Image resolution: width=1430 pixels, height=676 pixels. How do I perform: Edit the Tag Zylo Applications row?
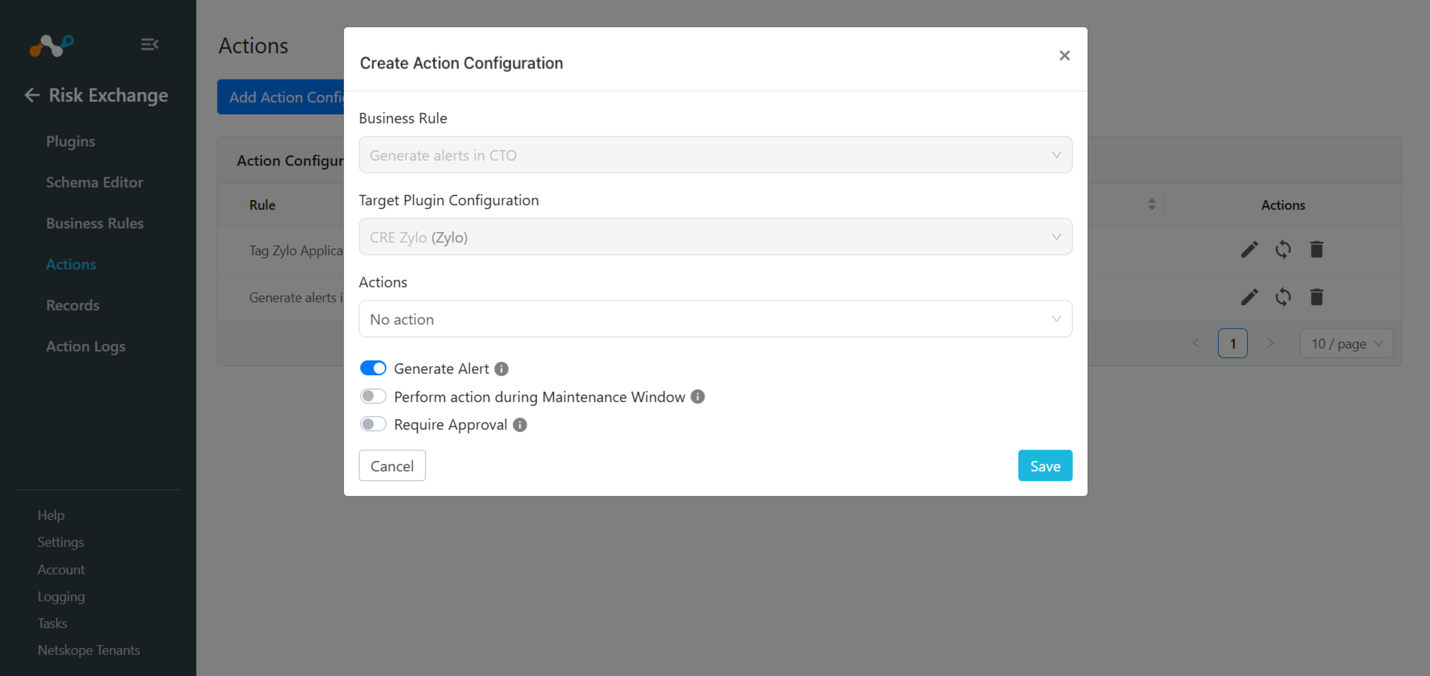(1249, 250)
